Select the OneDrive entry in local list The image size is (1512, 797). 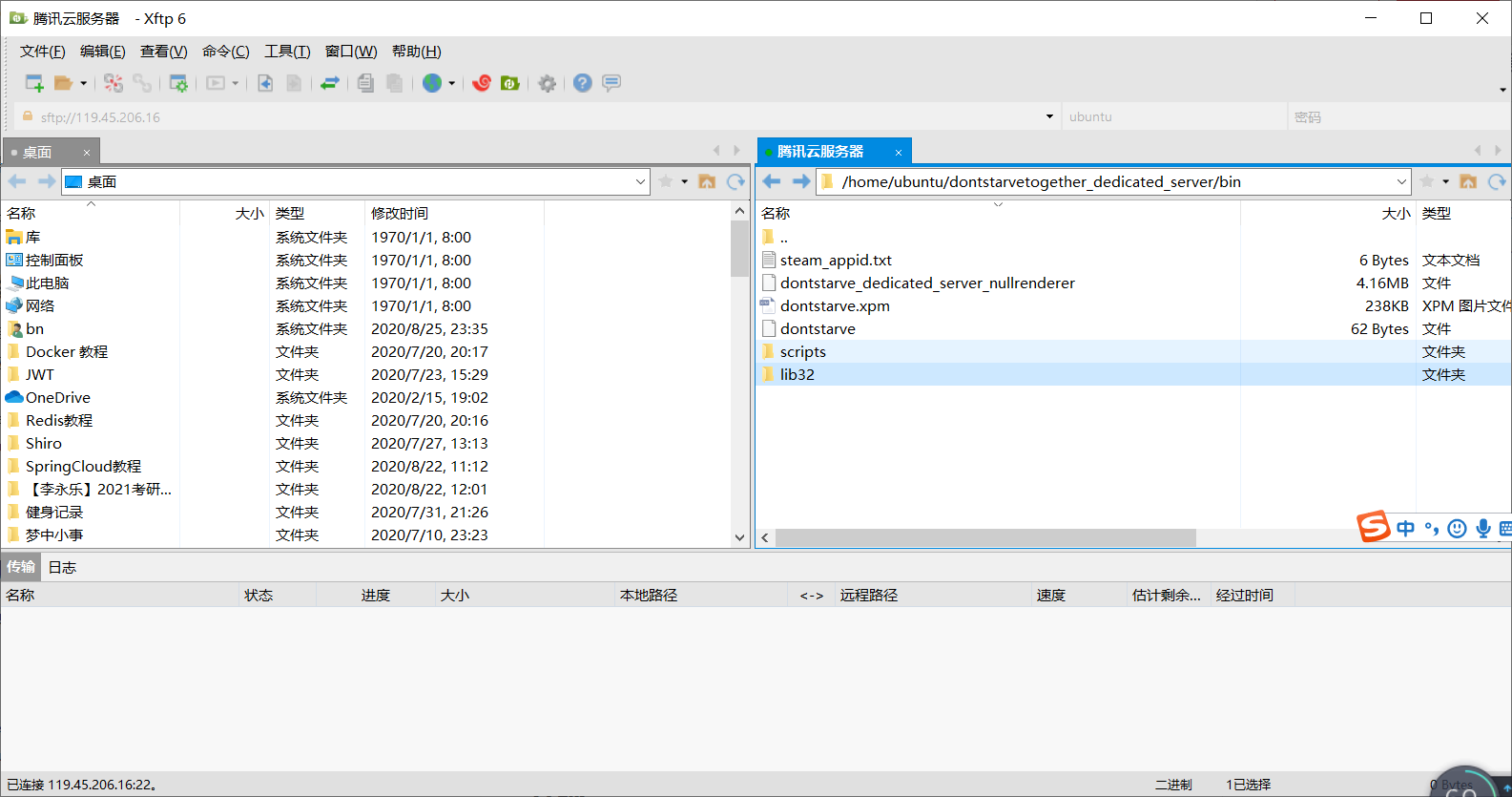point(57,397)
